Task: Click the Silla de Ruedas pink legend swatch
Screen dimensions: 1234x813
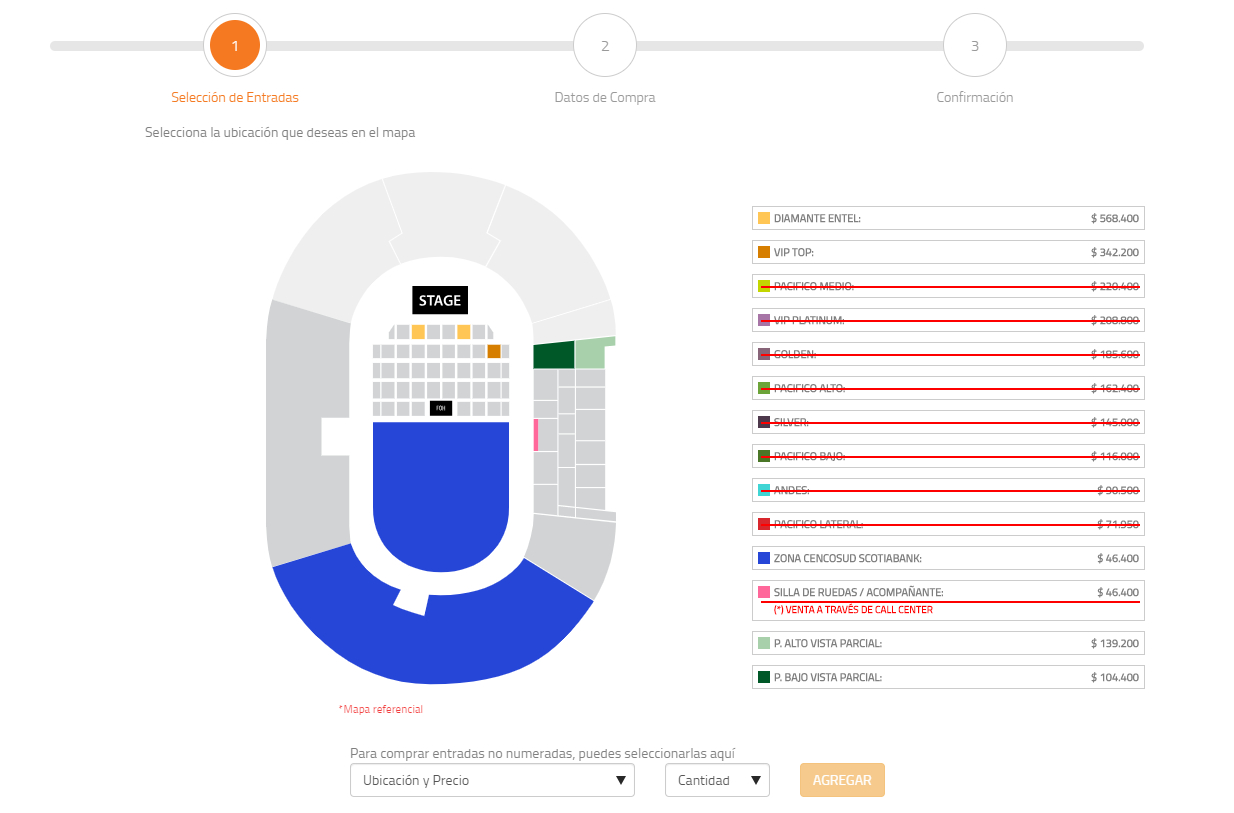Action: click(x=764, y=592)
